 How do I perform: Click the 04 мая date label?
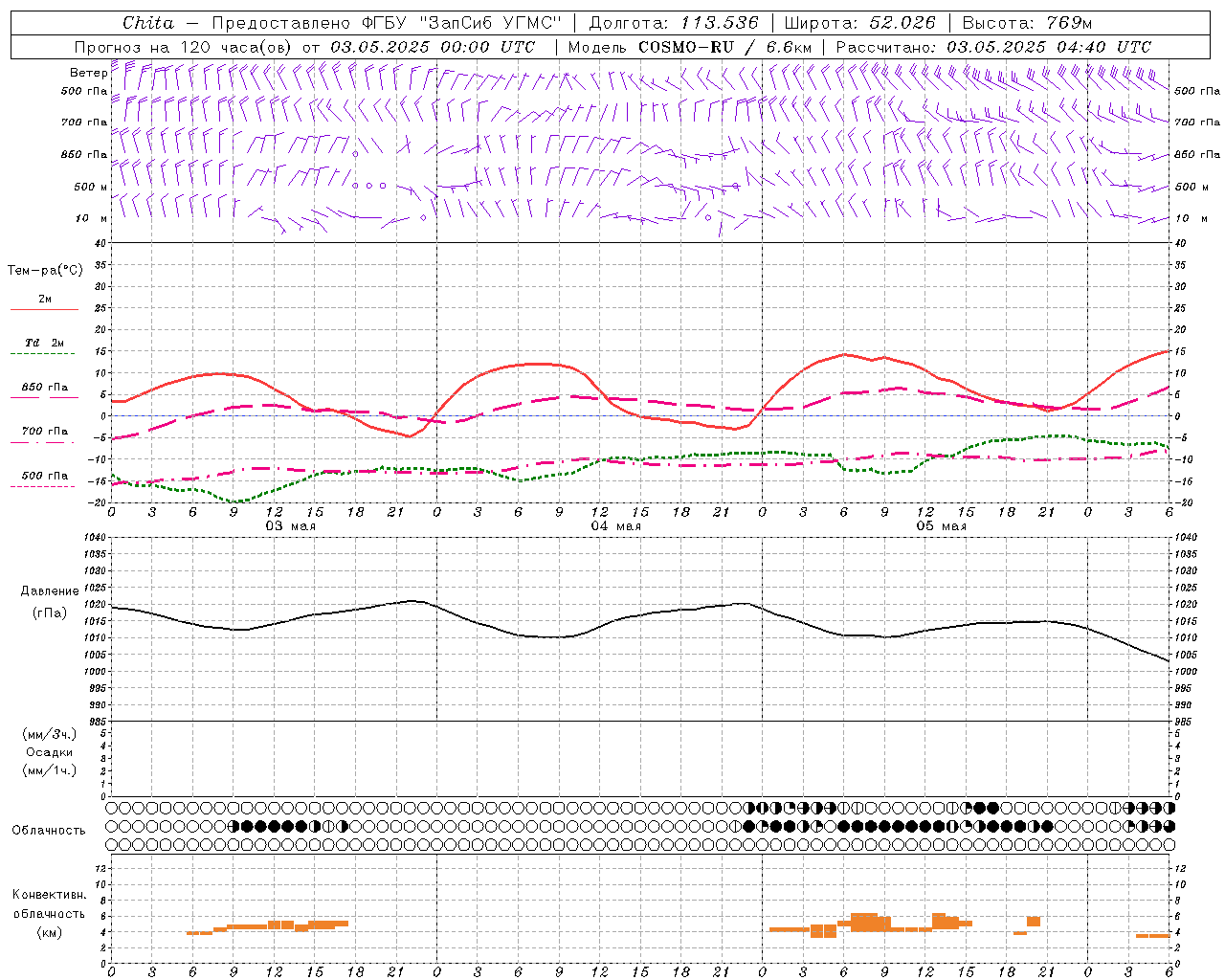coord(616,526)
